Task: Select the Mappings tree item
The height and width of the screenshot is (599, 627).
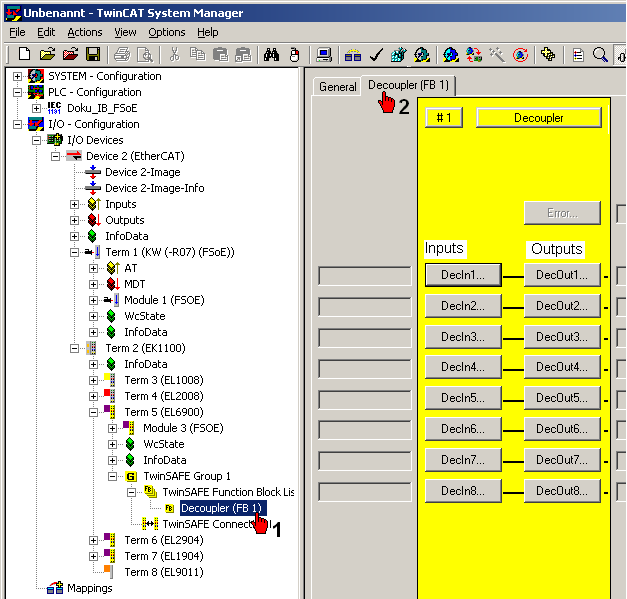Action: pos(90,588)
